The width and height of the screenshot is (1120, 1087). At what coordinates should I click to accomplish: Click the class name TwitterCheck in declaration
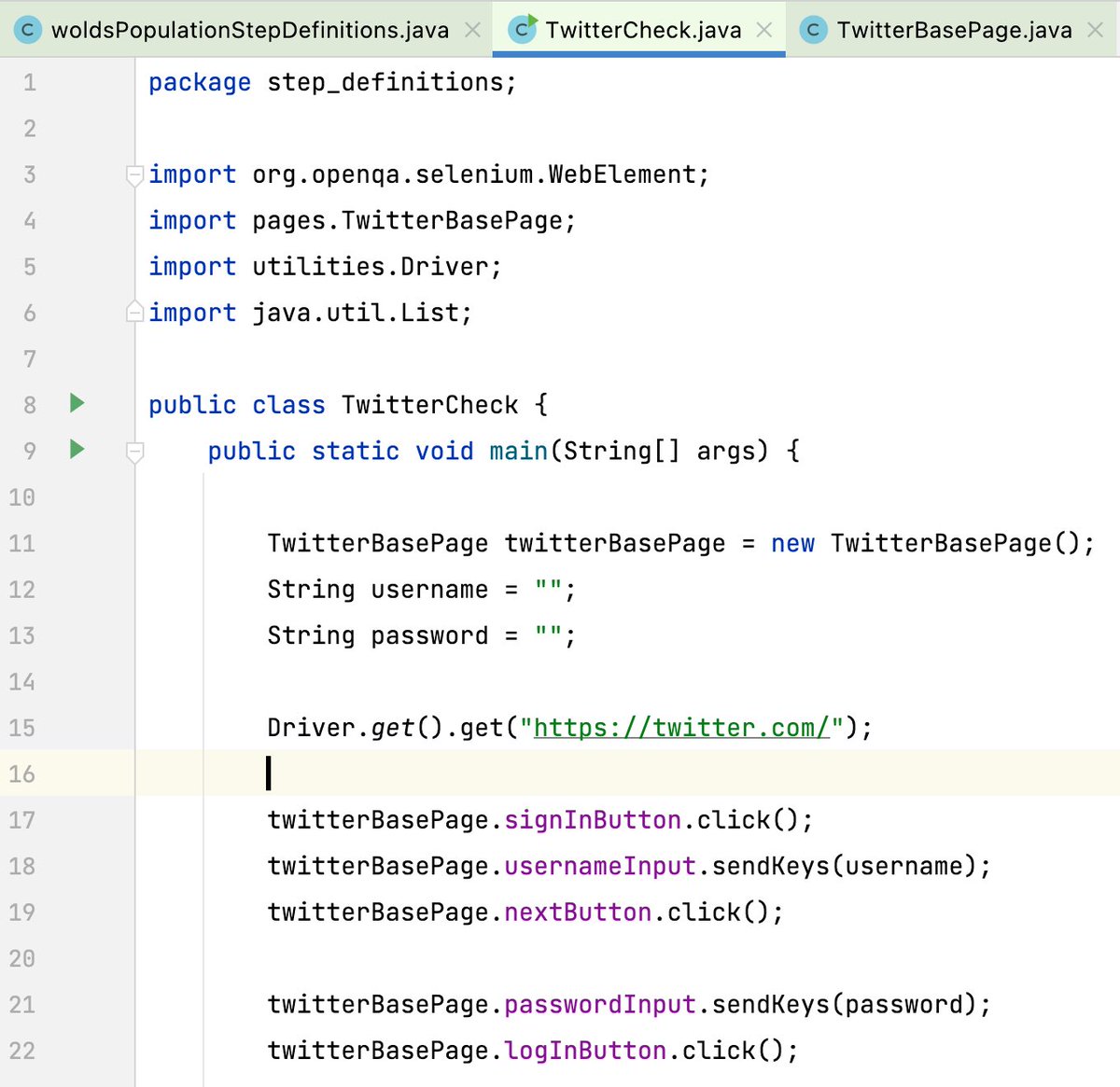pyautogui.click(x=429, y=404)
